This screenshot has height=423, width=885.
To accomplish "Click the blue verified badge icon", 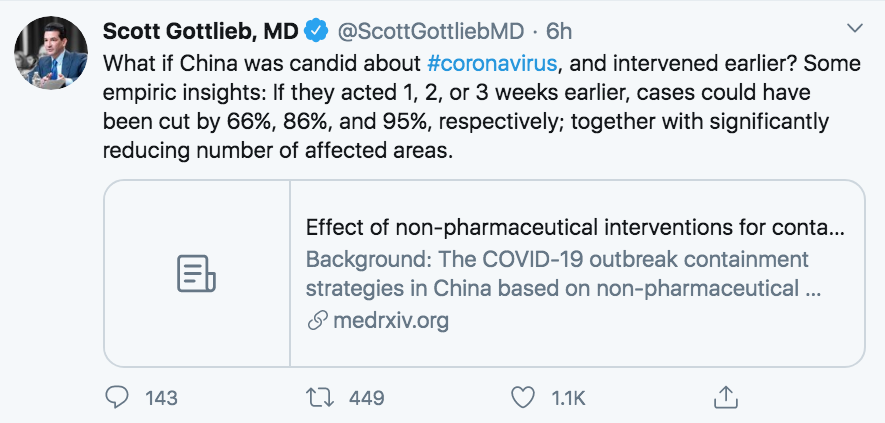I will pos(317,31).
